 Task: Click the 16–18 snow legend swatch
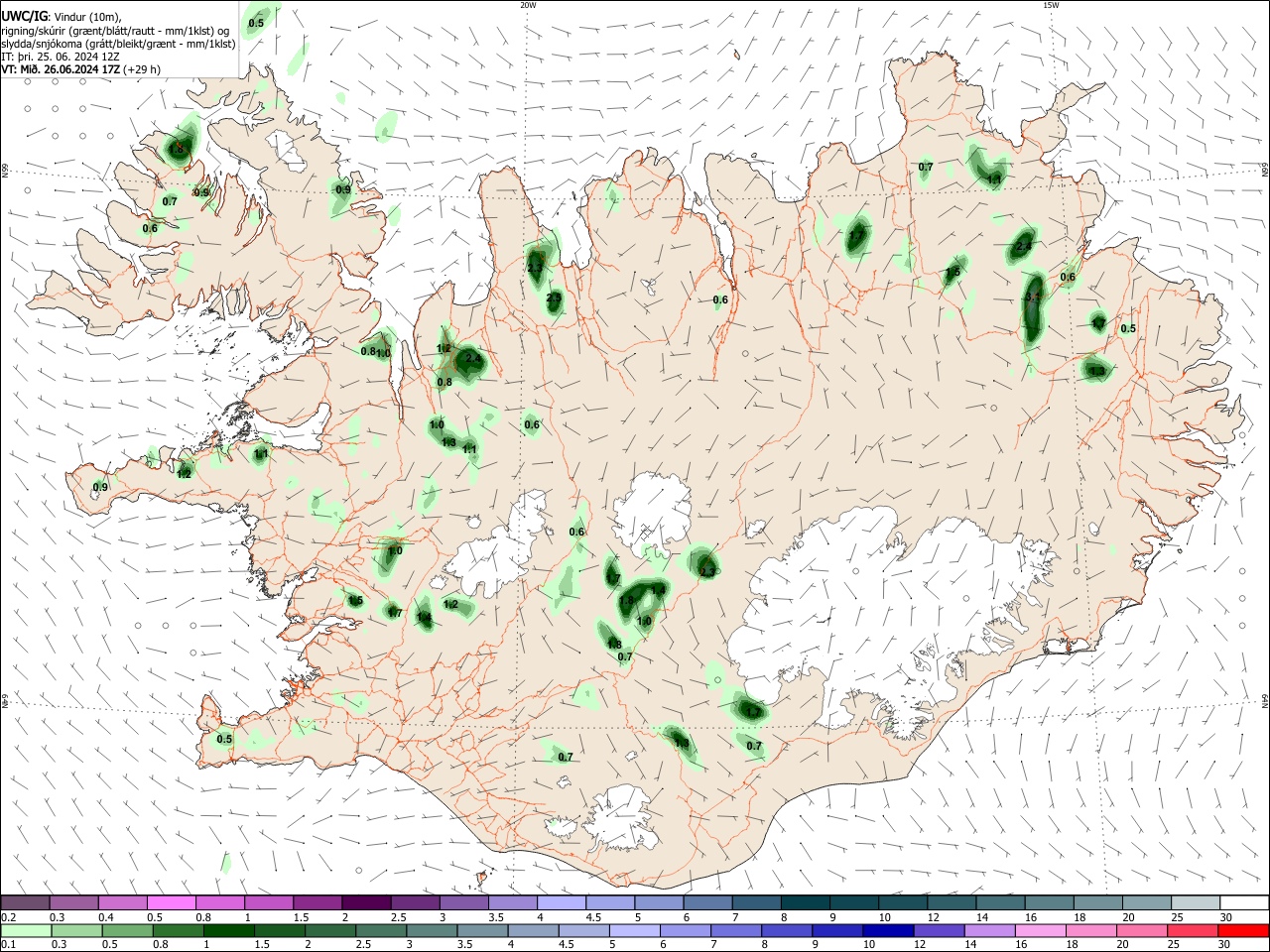point(1049,903)
